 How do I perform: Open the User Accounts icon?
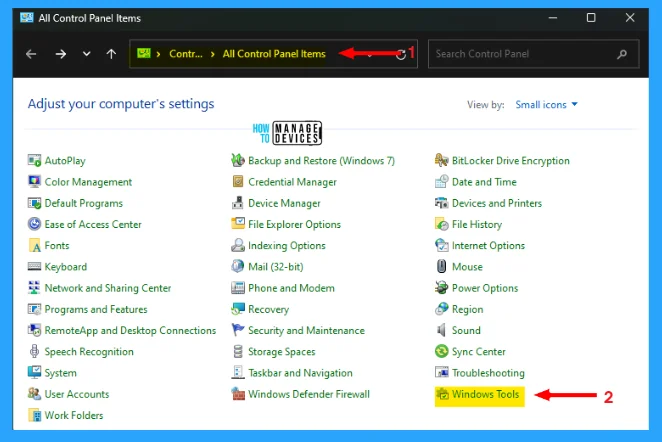pyautogui.click(x=34, y=394)
